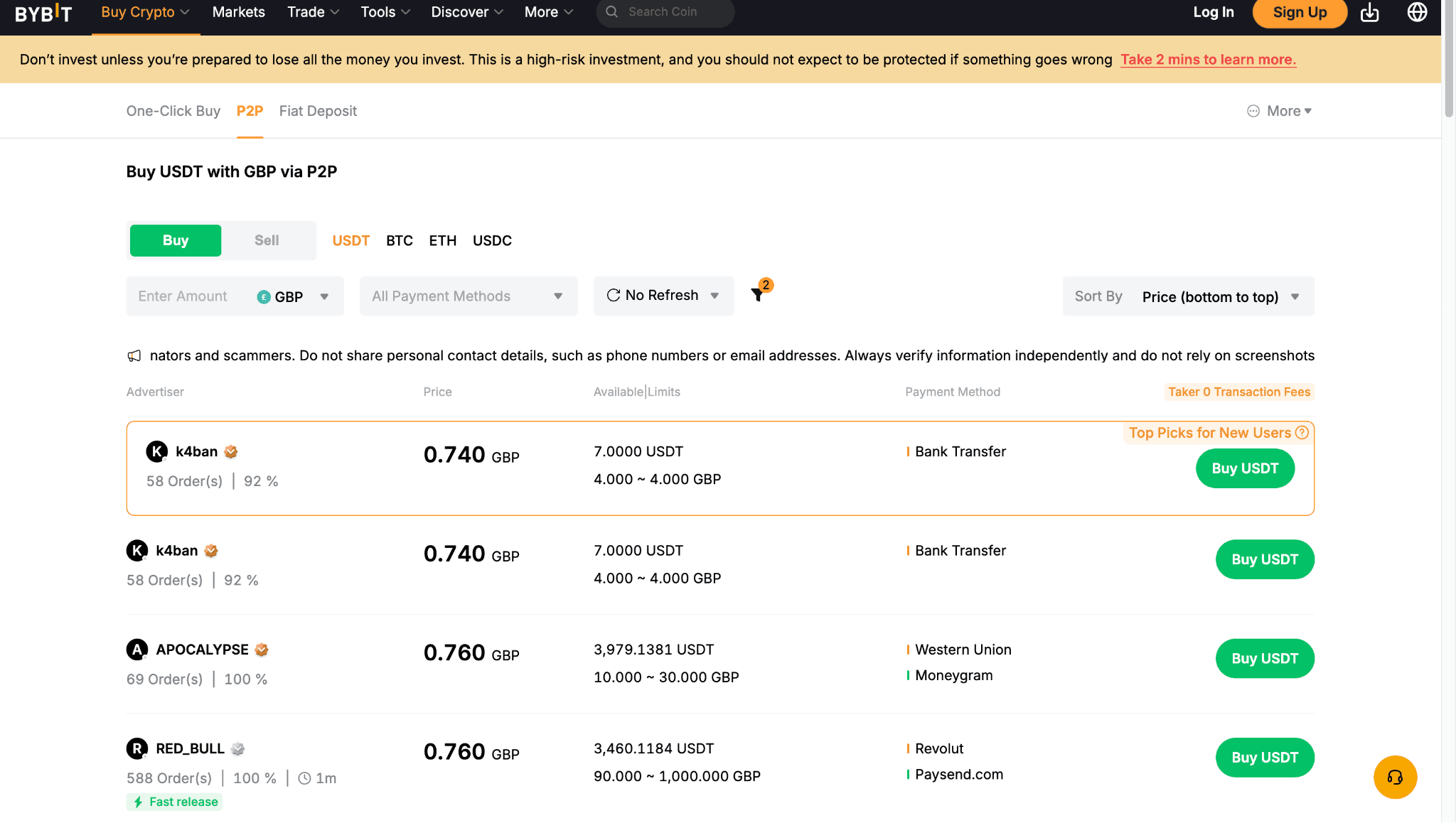Click the Bybit logo
This screenshot has height=823, width=1456.
43,13
